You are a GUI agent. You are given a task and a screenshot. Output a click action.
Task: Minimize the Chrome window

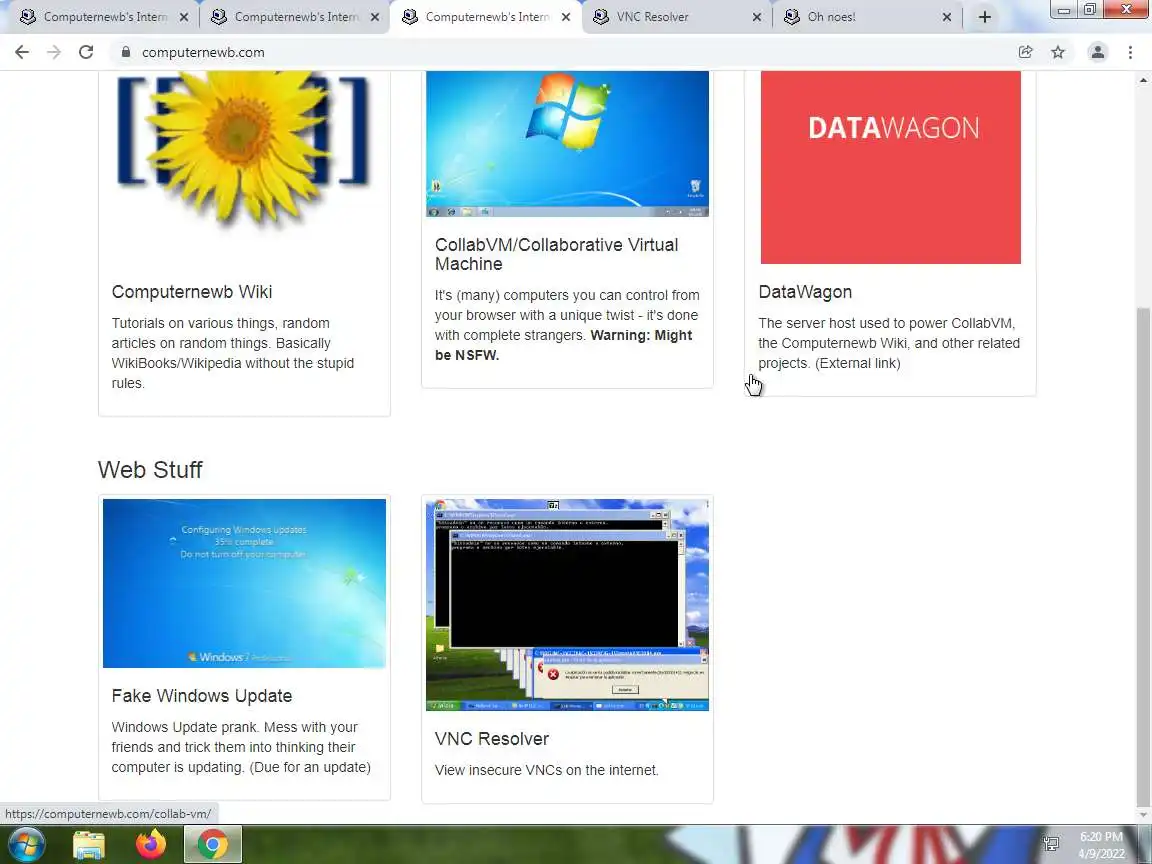1063,10
